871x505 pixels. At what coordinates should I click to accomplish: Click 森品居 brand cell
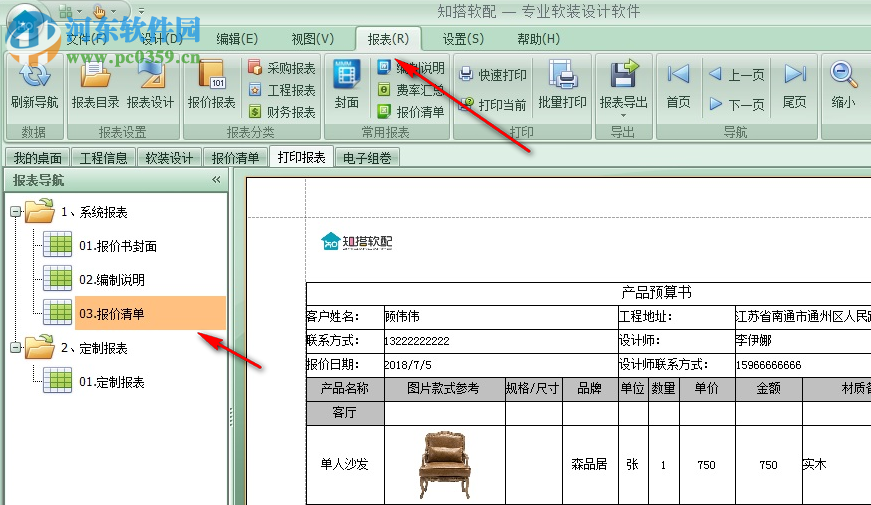pyautogui.click(x=589, y=464)
